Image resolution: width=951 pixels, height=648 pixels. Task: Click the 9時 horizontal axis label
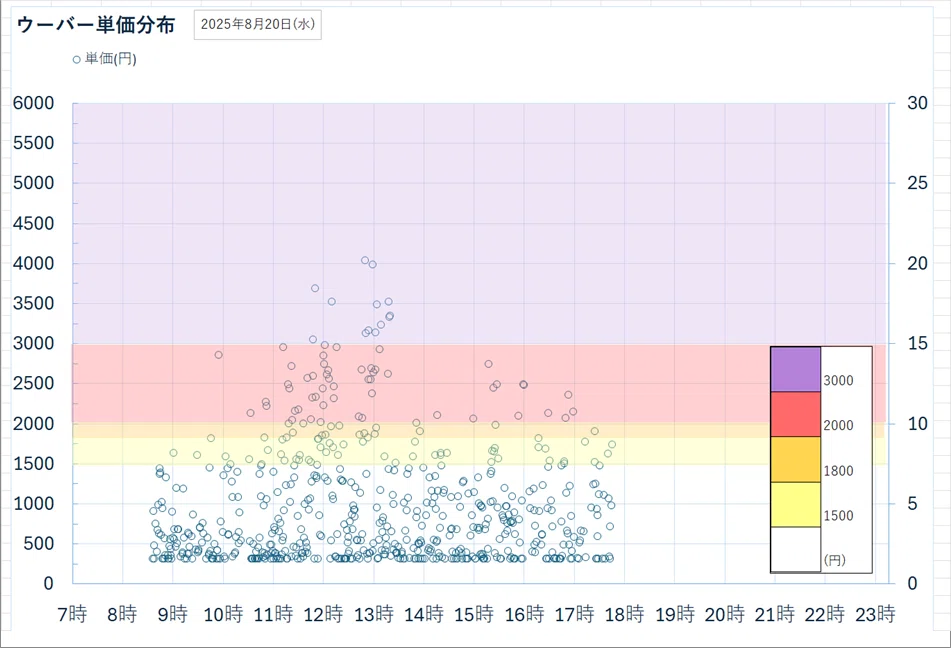173,614
